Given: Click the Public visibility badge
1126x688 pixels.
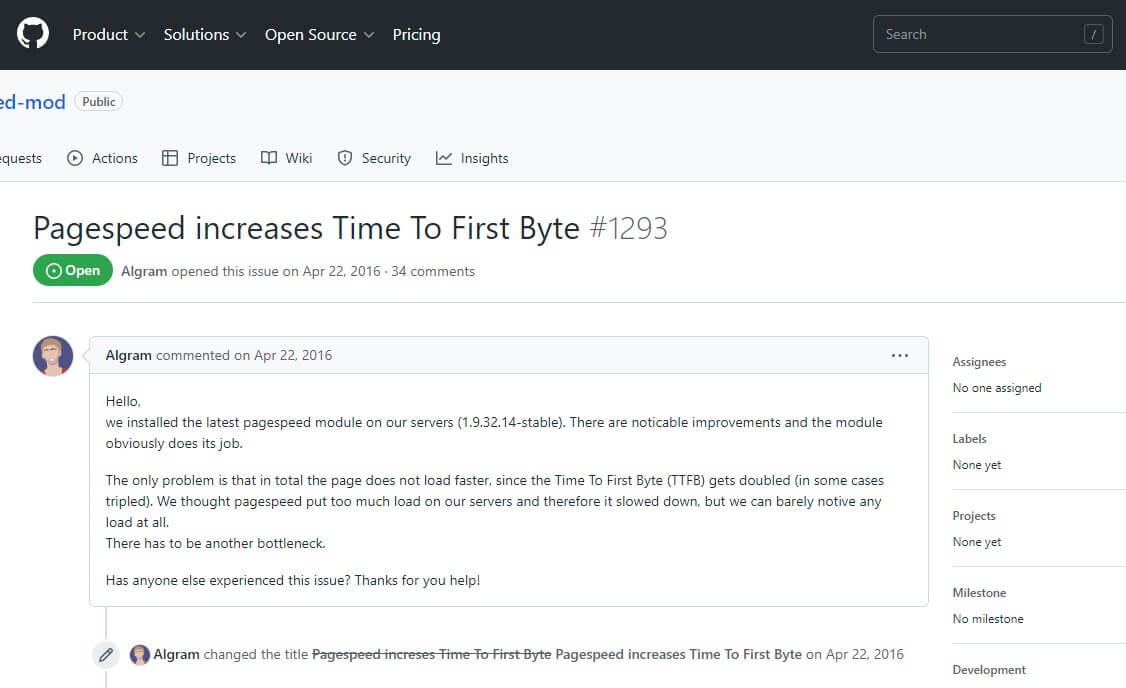Looking at the screenshot, I should pyautogui.click(x=98, y=101).
